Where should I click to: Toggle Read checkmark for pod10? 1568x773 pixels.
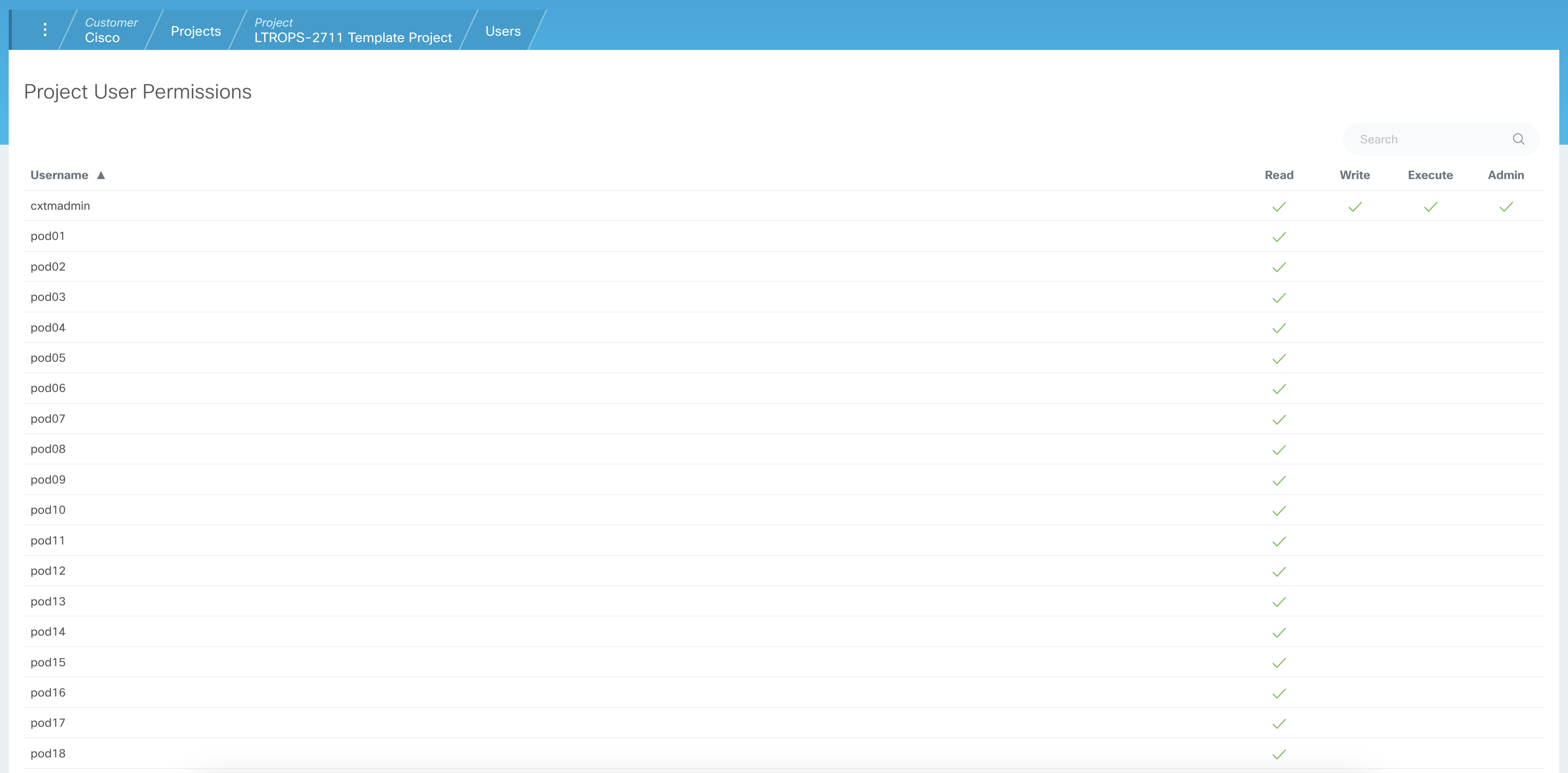1279,511
